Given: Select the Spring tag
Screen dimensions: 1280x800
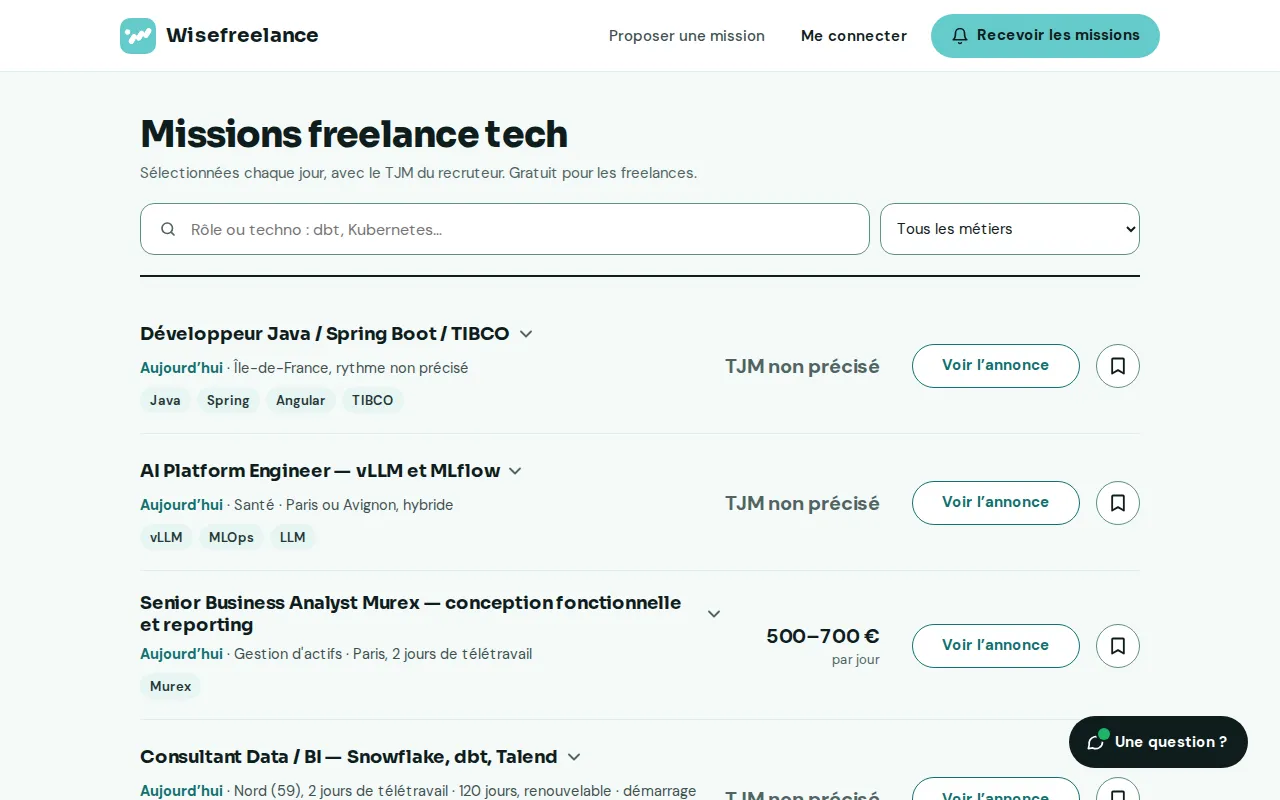Looking at the screenshot, I should (228, 401).
